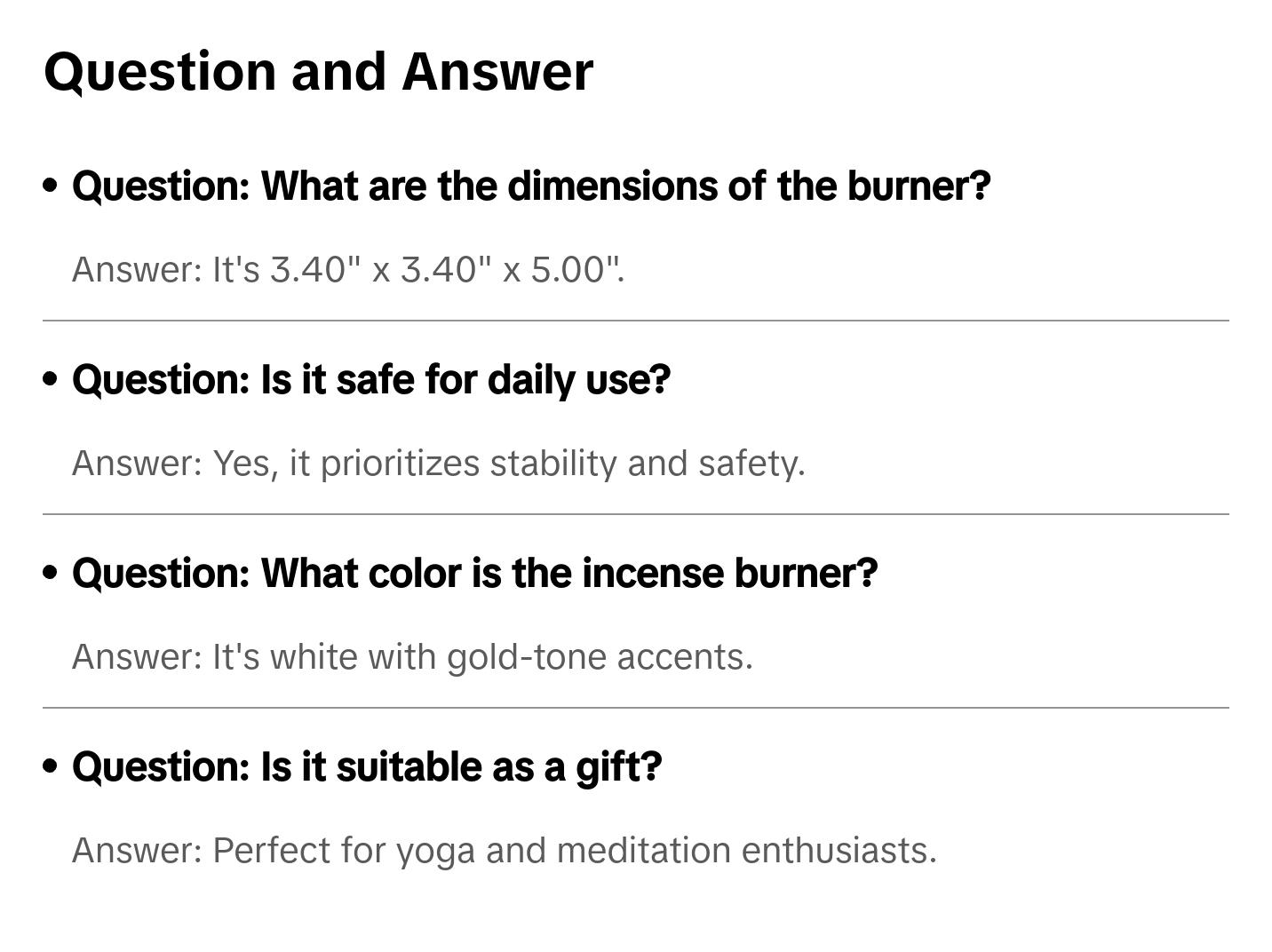Viewport: 1272px width, 952px height.
Task: Click the "white with gold-tone accents" text
Action: point(511,657)
